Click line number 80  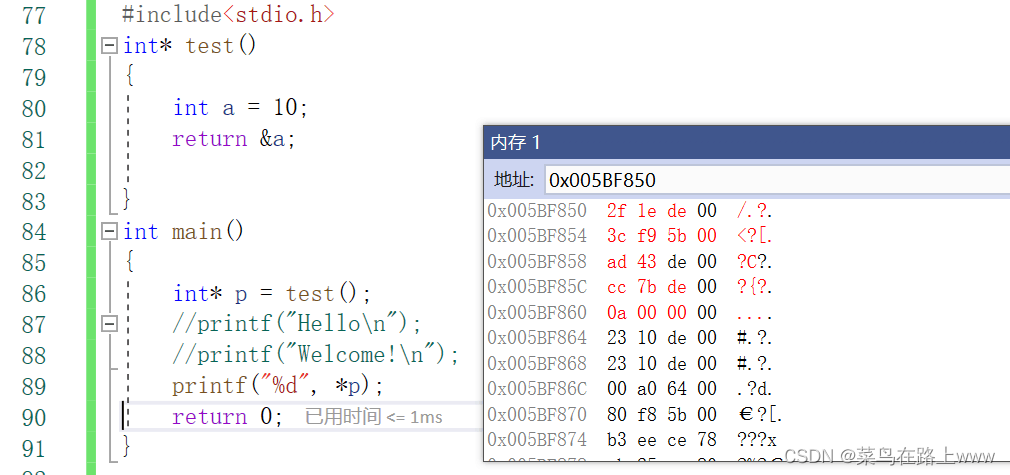click(33, 108)
